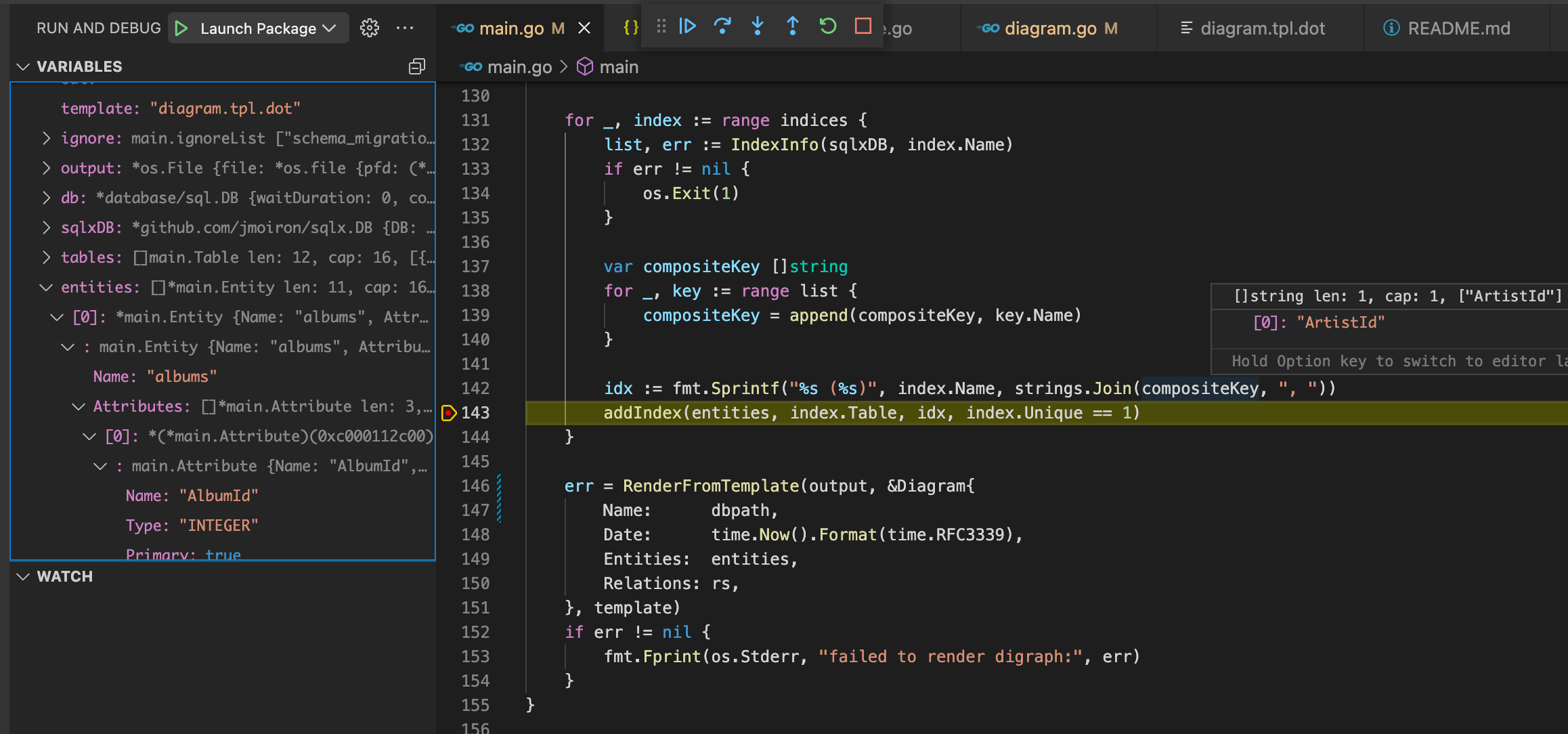Expand the output variable
1568x734 pixels.
pos(46,168)
